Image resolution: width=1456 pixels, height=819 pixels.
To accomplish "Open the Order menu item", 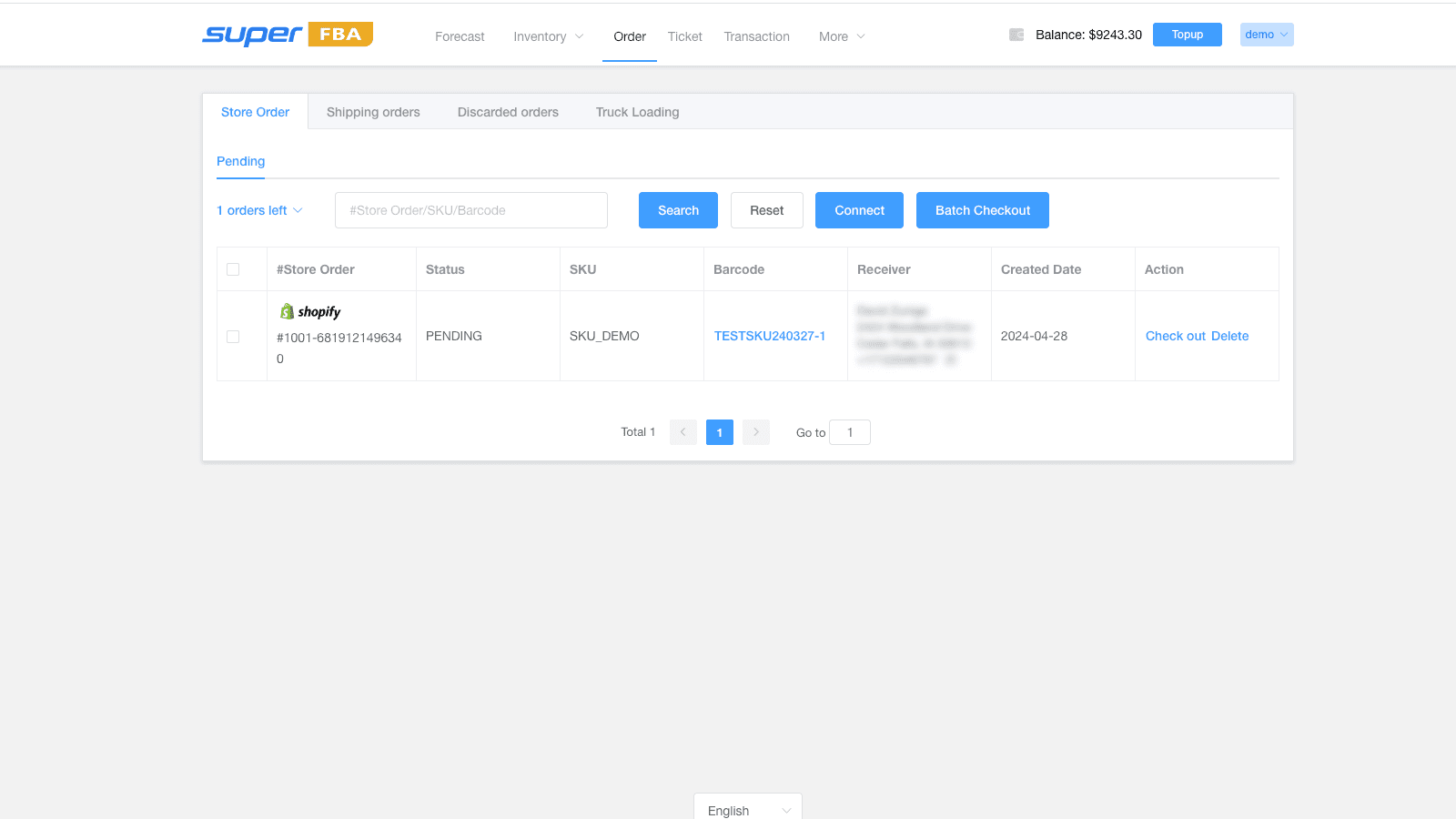I will point(630,36).
